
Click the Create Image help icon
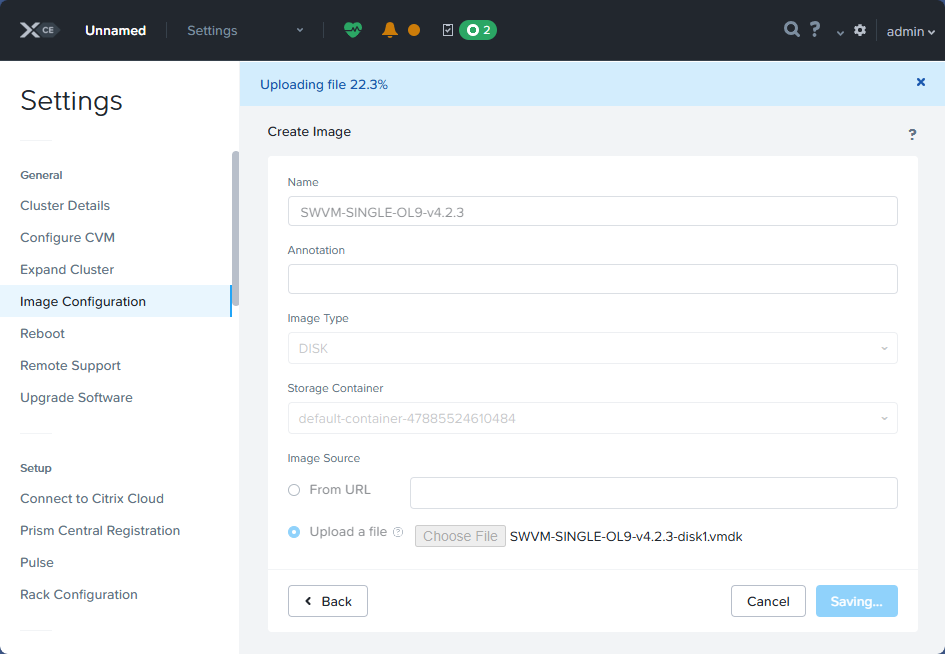click(912, 133)
